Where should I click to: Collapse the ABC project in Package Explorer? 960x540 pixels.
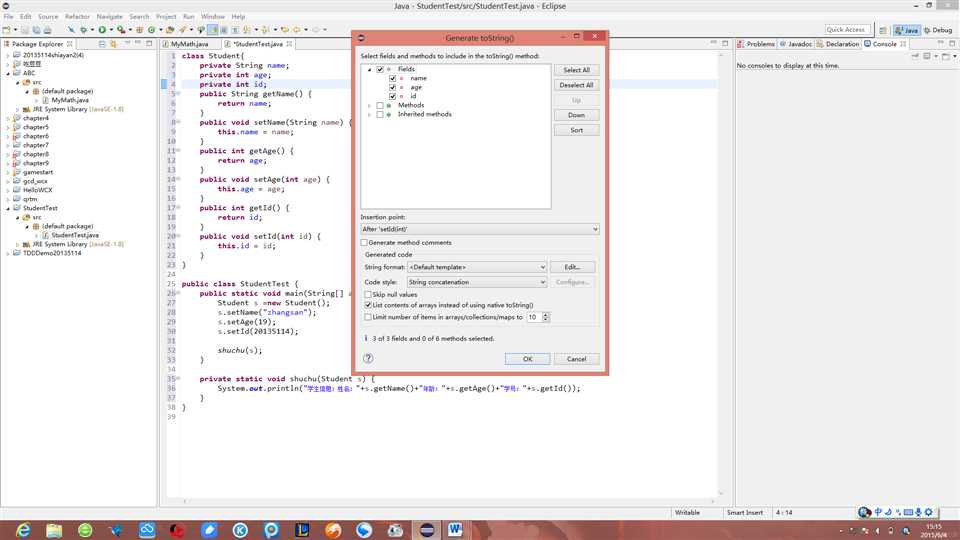click(x=8, y=73)
